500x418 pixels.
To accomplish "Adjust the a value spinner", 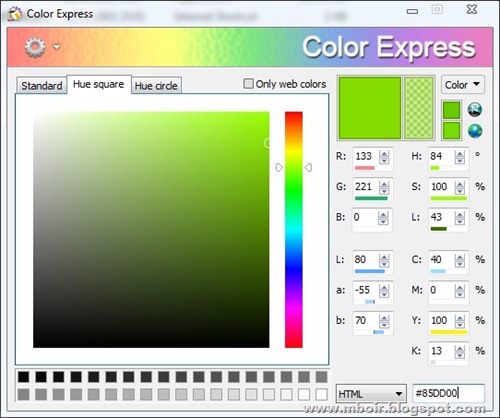I will tap(384, 291).
